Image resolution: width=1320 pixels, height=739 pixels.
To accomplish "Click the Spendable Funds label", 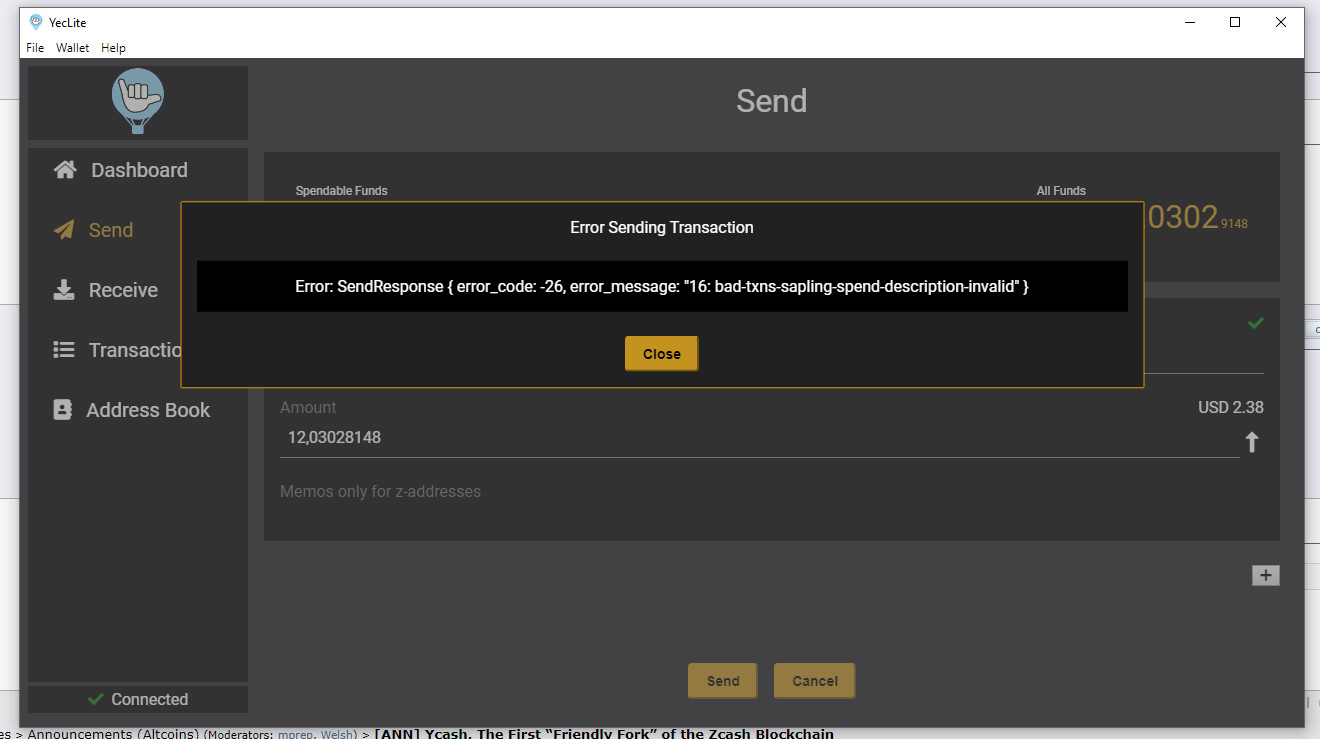I will point(341,190).
